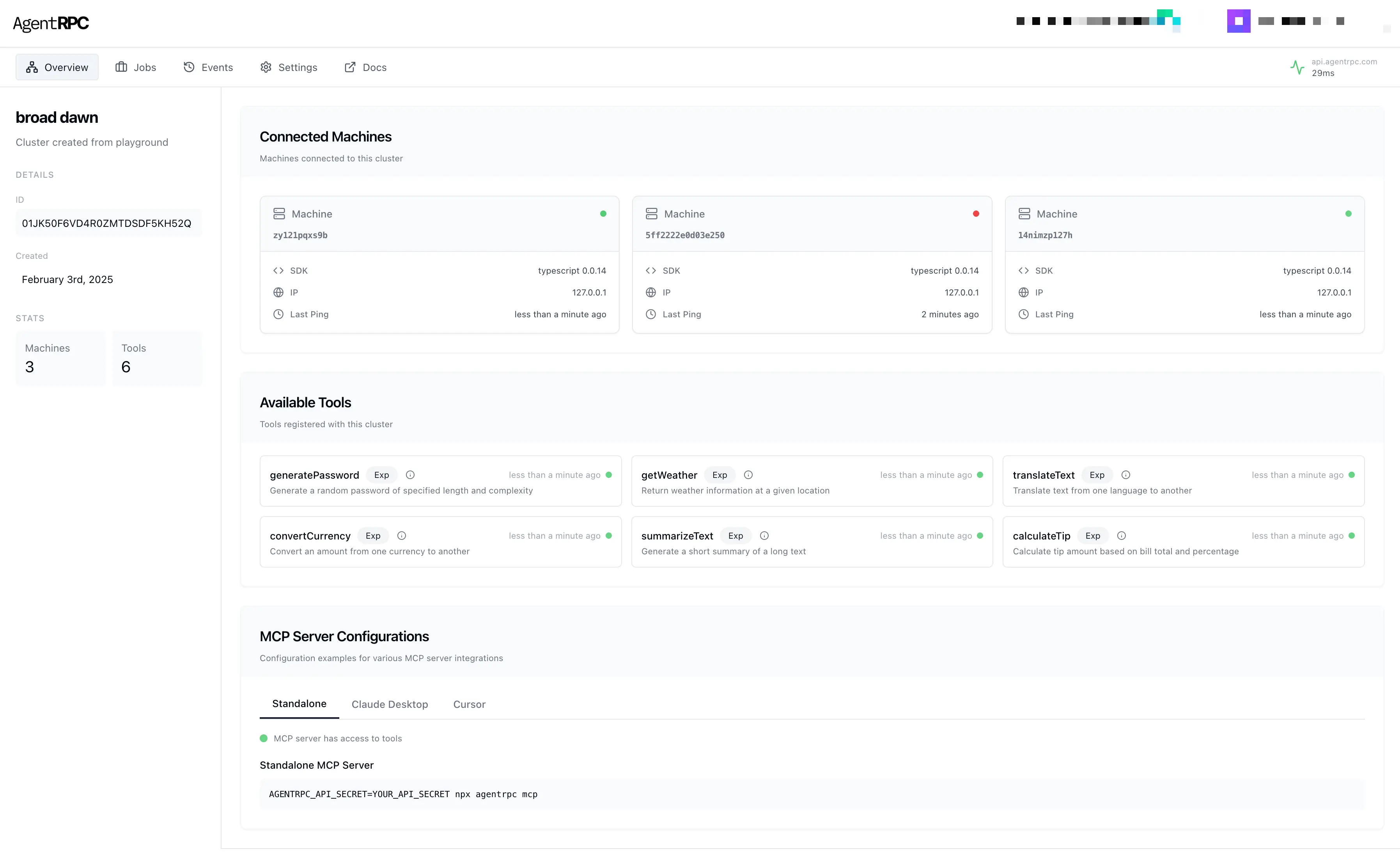Click the cluster ID value field
This screenshot has width=1400, height=856.
tap(107, 223)
